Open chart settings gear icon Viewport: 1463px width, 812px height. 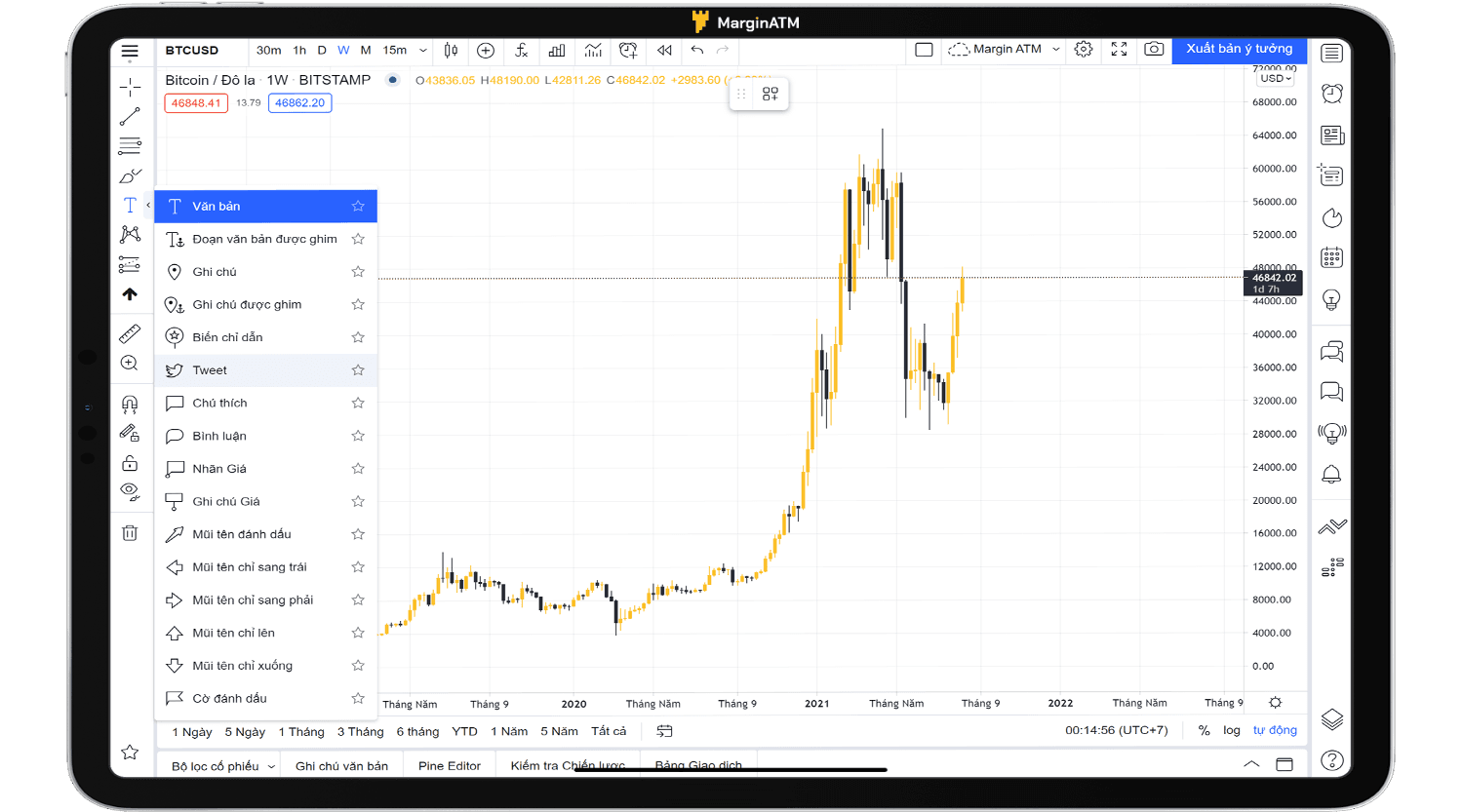(x=1084, y=49)
